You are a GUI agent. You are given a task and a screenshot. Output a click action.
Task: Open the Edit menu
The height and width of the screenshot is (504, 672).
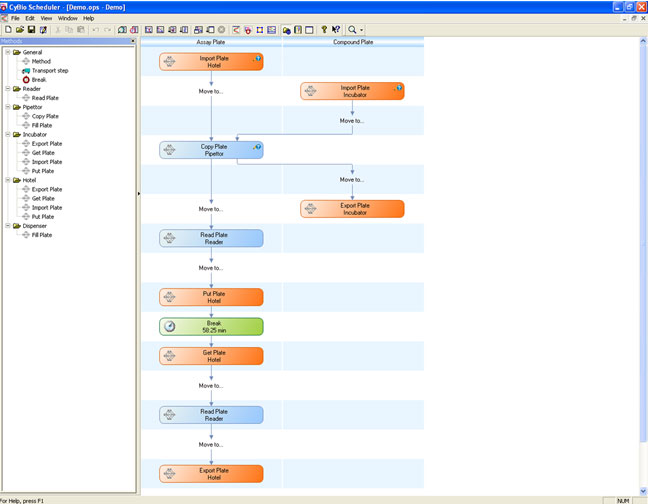[x=30, y=18]
